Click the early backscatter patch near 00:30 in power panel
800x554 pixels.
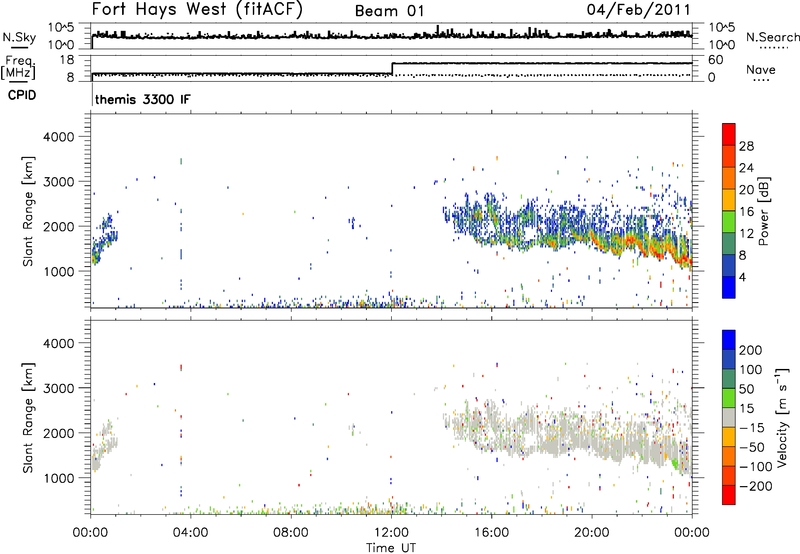(x=104, y=239)
